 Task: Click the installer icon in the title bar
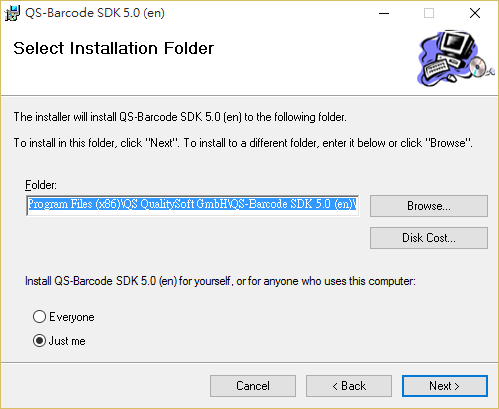pyautogui.click(x=12, y=13)
